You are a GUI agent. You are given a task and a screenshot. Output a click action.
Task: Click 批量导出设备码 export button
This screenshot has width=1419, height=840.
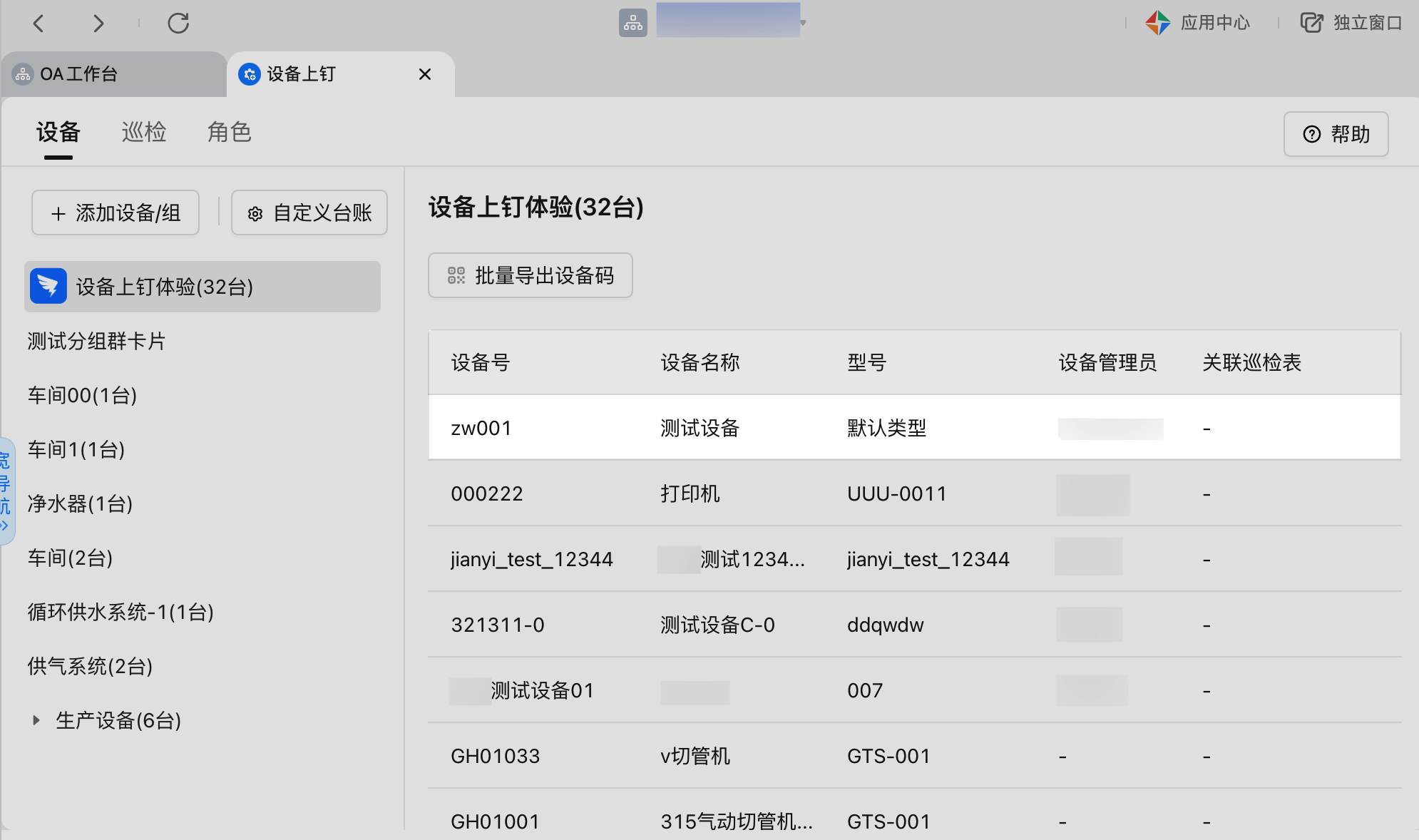click(530, 275)
